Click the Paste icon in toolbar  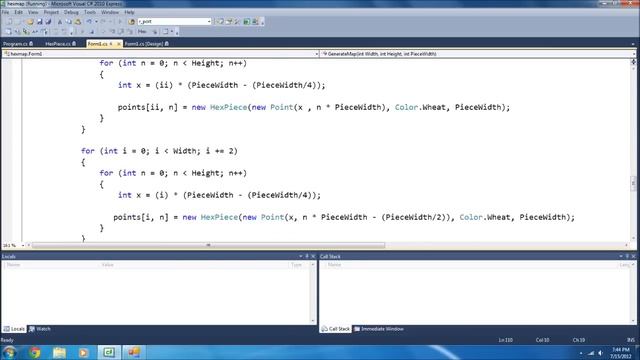78,22
